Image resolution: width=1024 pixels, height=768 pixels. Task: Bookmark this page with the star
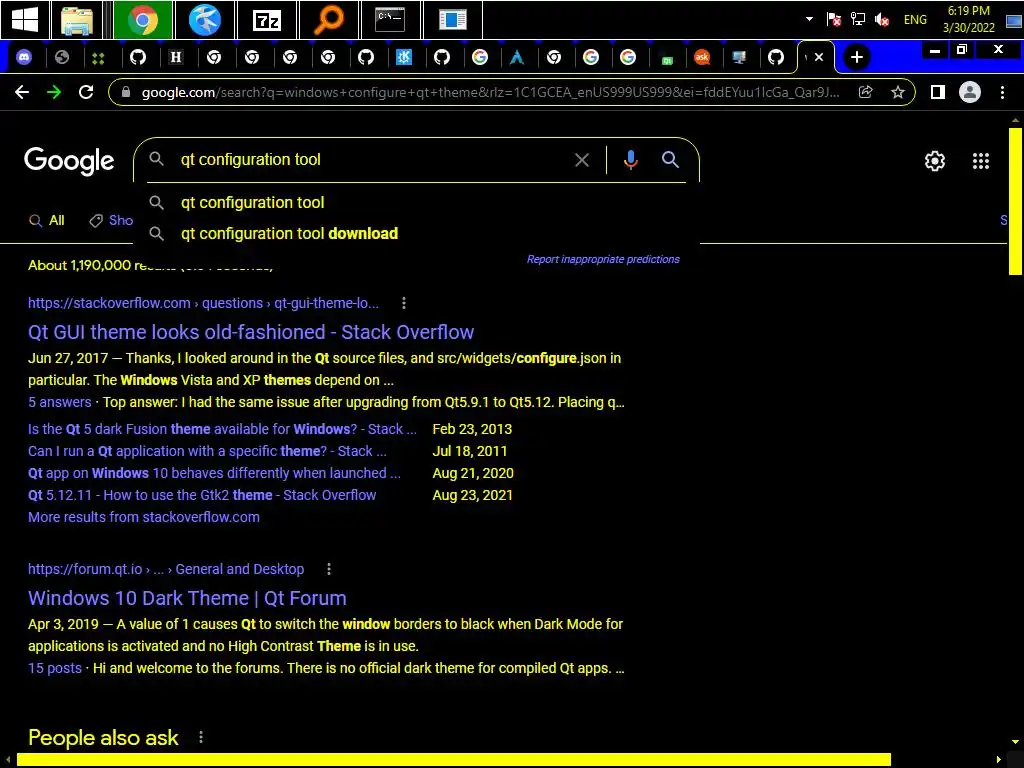pyautogui.click(x=898, y=92)
